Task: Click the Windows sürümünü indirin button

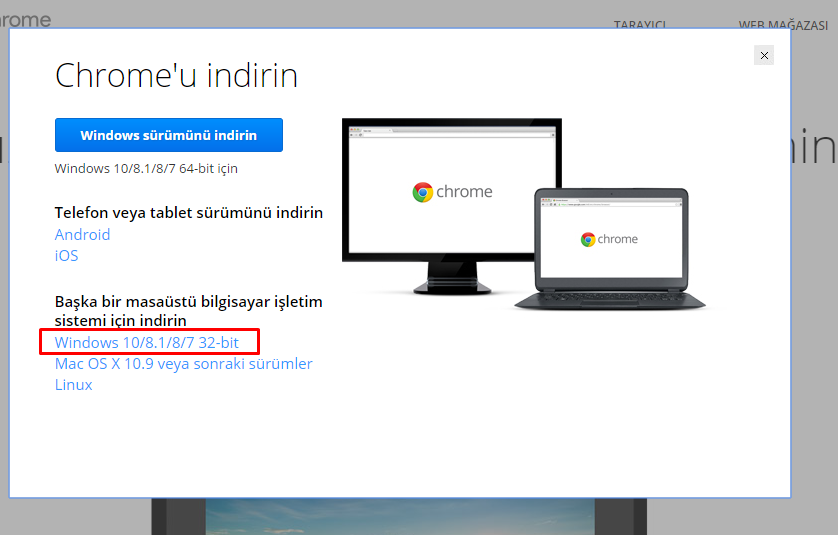Action: [x=169, y=135]
